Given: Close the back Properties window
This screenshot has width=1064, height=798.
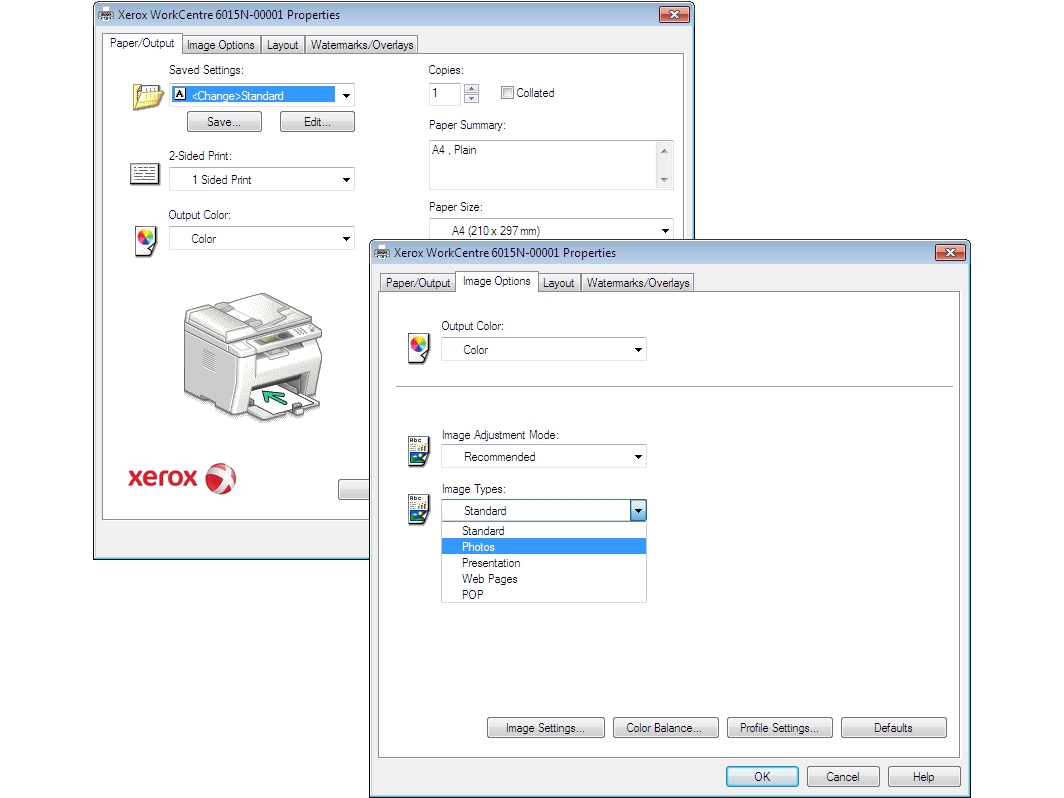Looking at the screenshot, I should pyautogui.click(x=674, y=14).
